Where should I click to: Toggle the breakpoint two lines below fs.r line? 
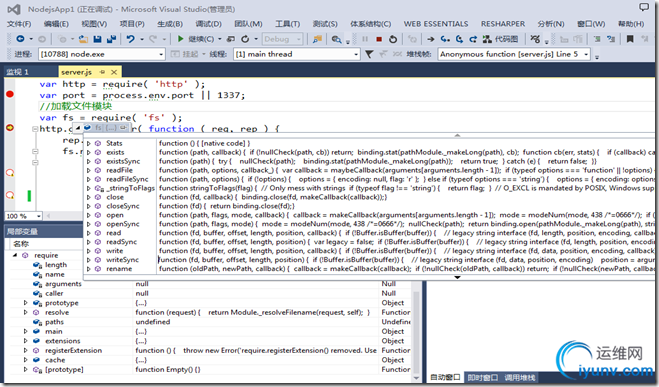pyautogui.click(x=10, y=173)
